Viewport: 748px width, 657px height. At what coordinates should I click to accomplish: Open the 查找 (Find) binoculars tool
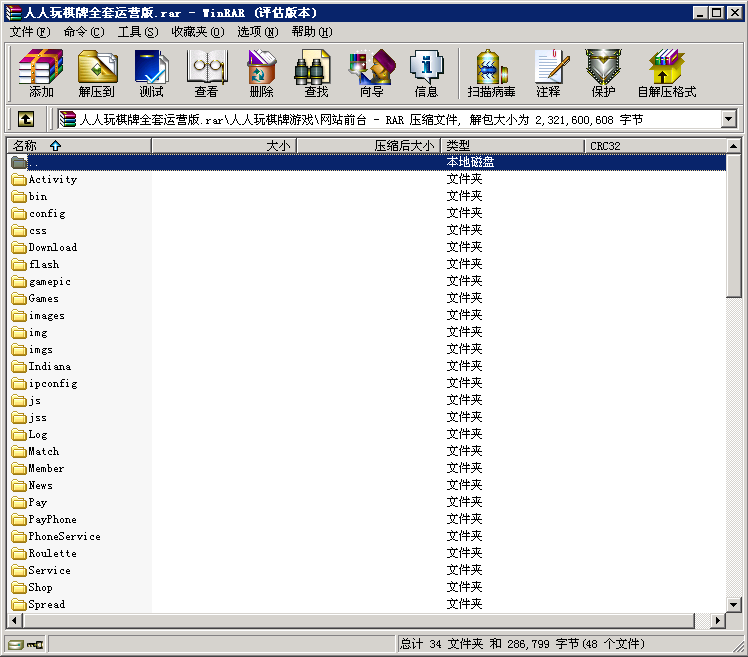tap(316, 73)
